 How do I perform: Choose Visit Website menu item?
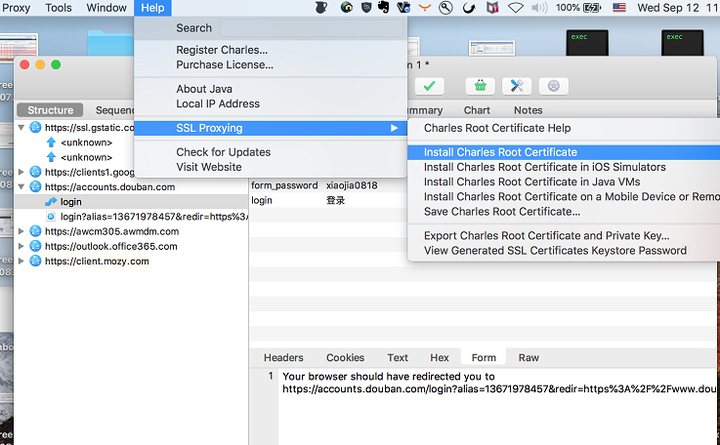(x=270, y=167)
